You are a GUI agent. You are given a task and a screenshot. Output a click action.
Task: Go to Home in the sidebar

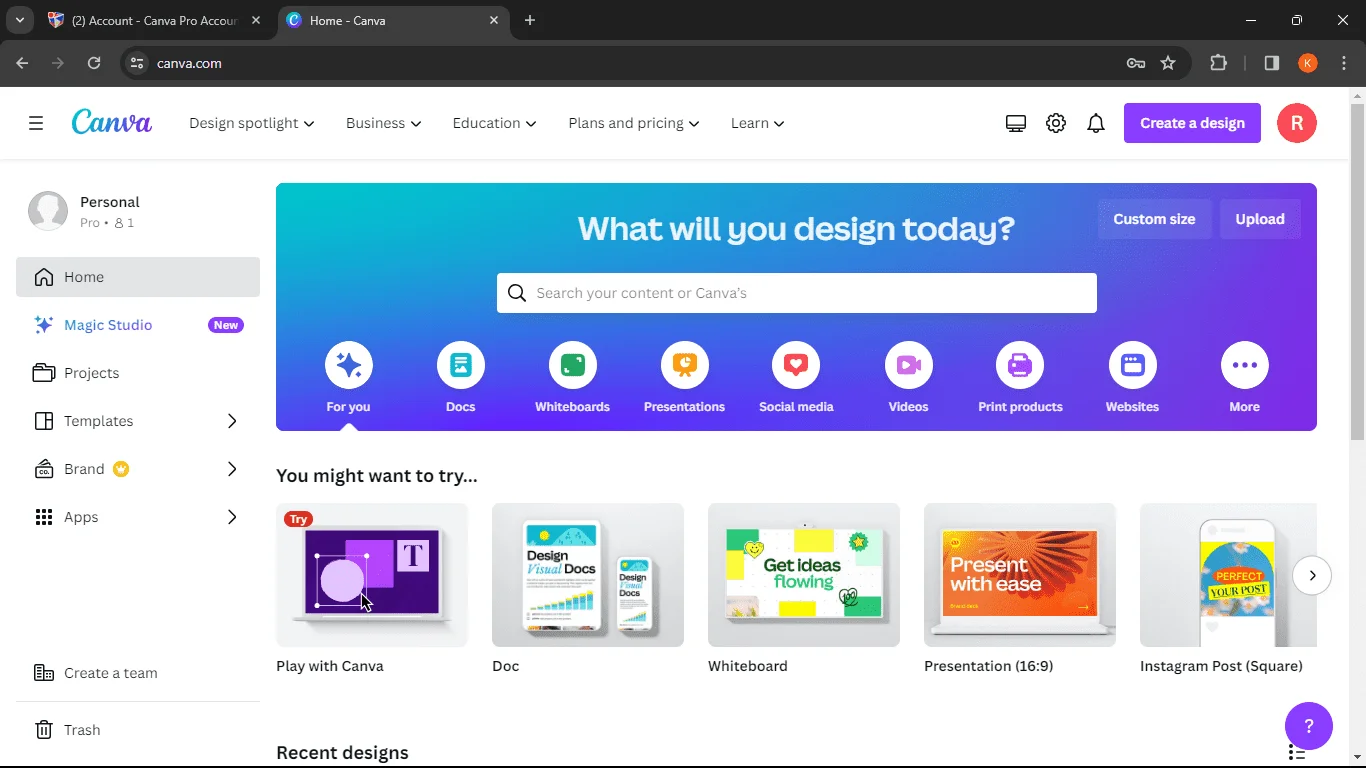138,277
